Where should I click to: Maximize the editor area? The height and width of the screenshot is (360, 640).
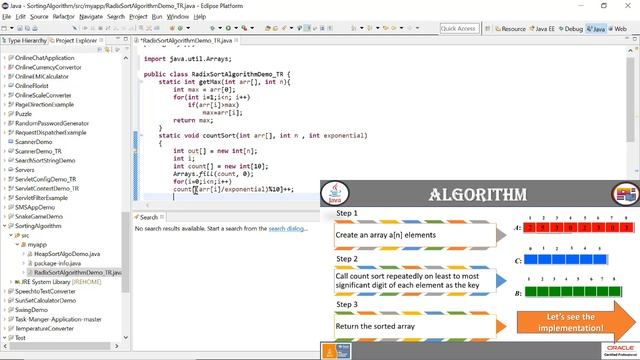[x=635, y=39]
